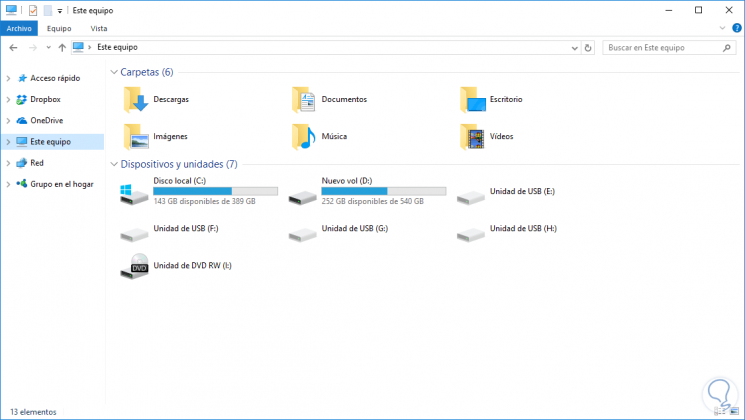Image resolution: width=745 pixels, height=420 pixels.
Task: Switch to details view in status bar
Action: point(720,411)
